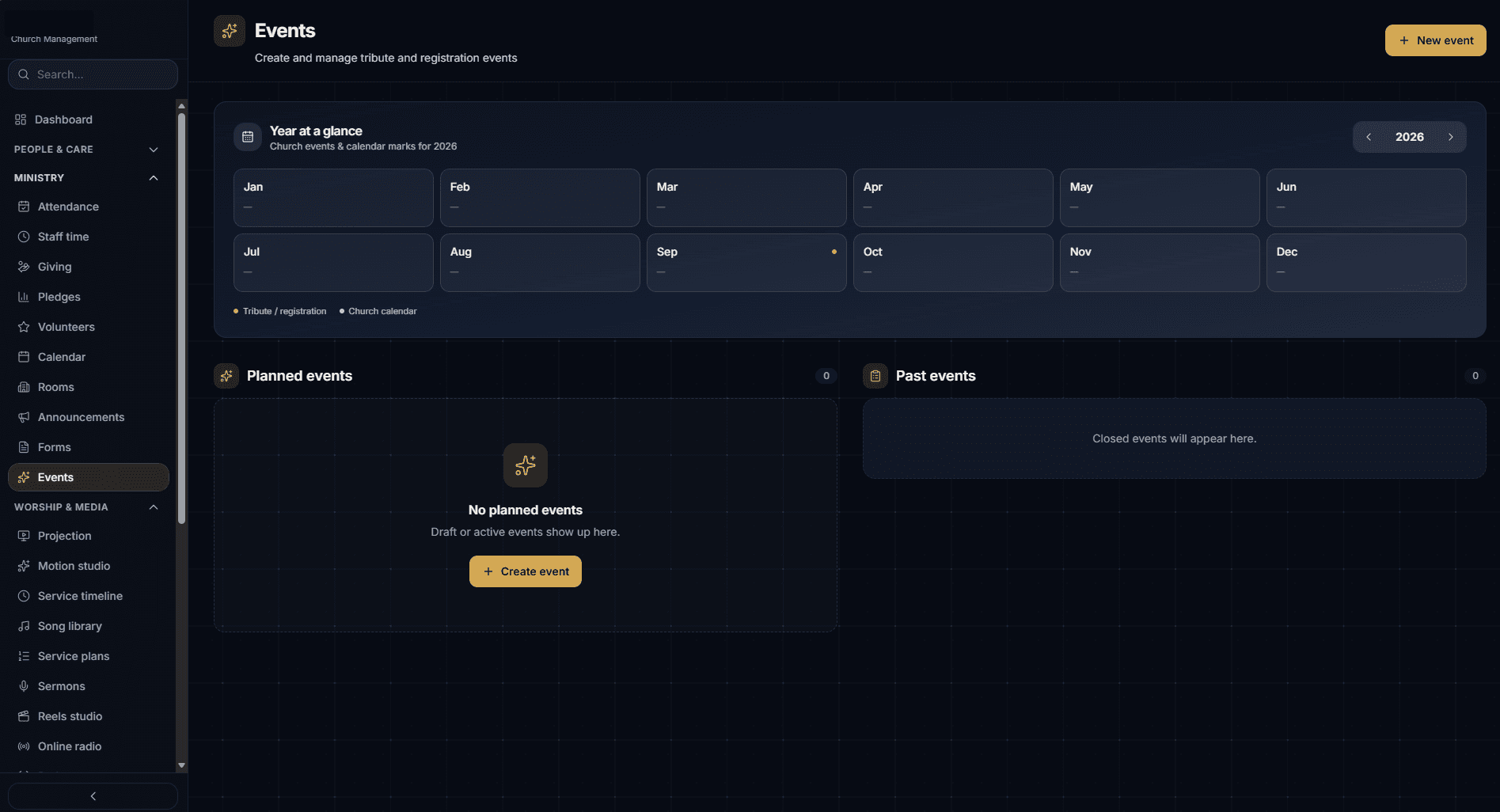1500x812 pixels.
Task: Go to previous year 2025
Action: pyautogui.click(x=1369, y=137)
